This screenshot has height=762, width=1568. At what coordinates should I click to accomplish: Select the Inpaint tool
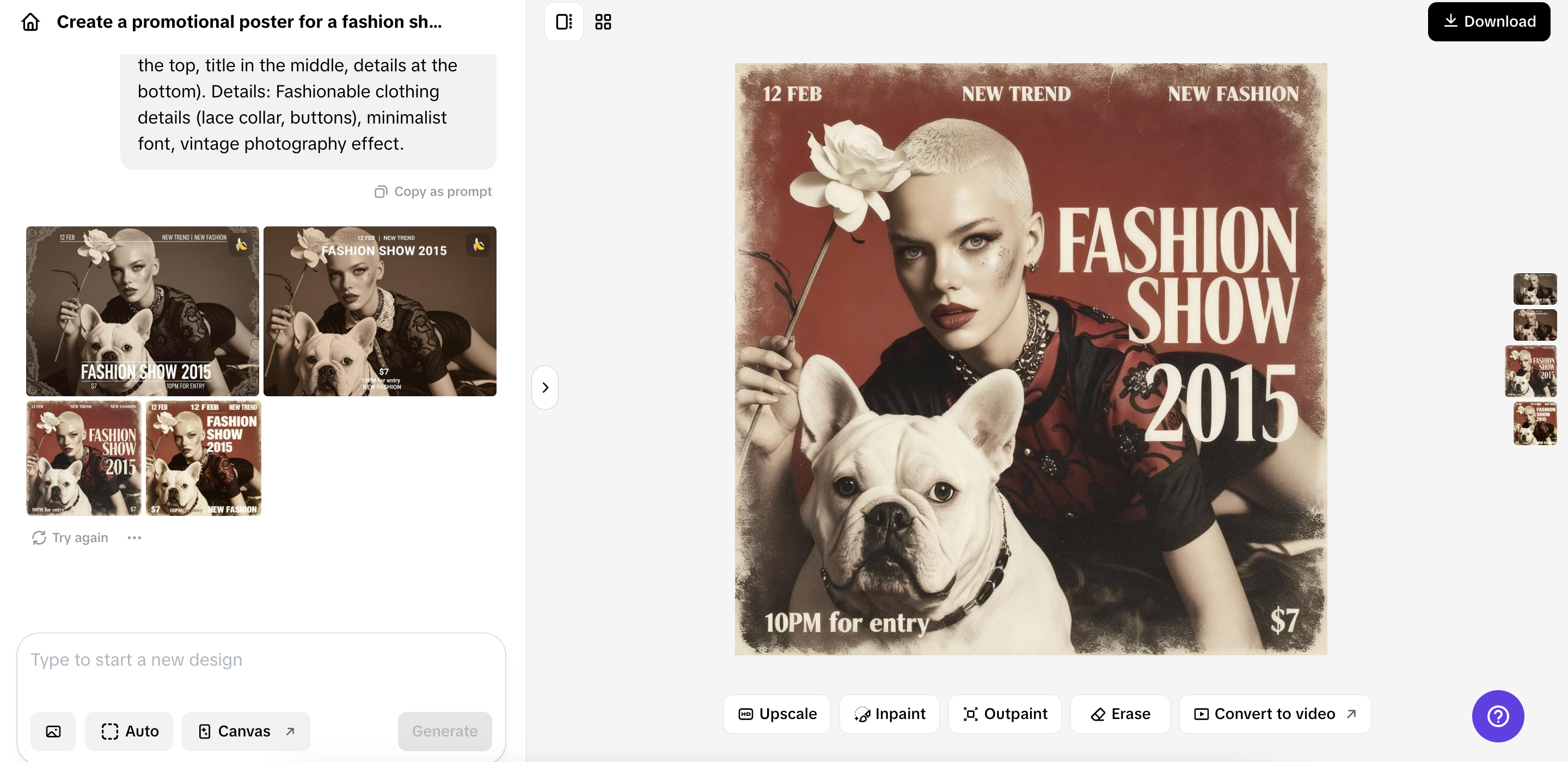889,714
